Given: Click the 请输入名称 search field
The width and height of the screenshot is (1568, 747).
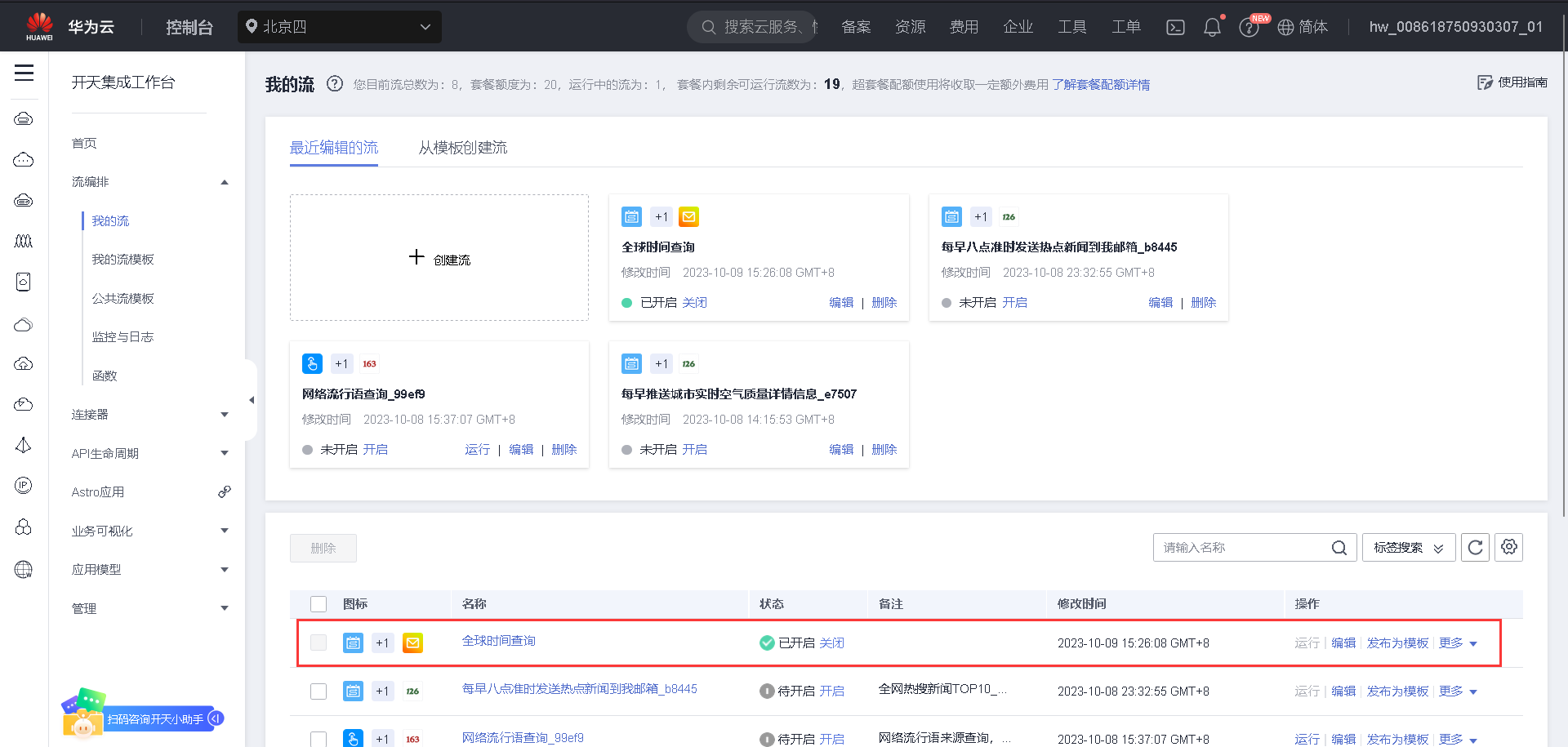Looking at the screenshot, I should 1241,547.
